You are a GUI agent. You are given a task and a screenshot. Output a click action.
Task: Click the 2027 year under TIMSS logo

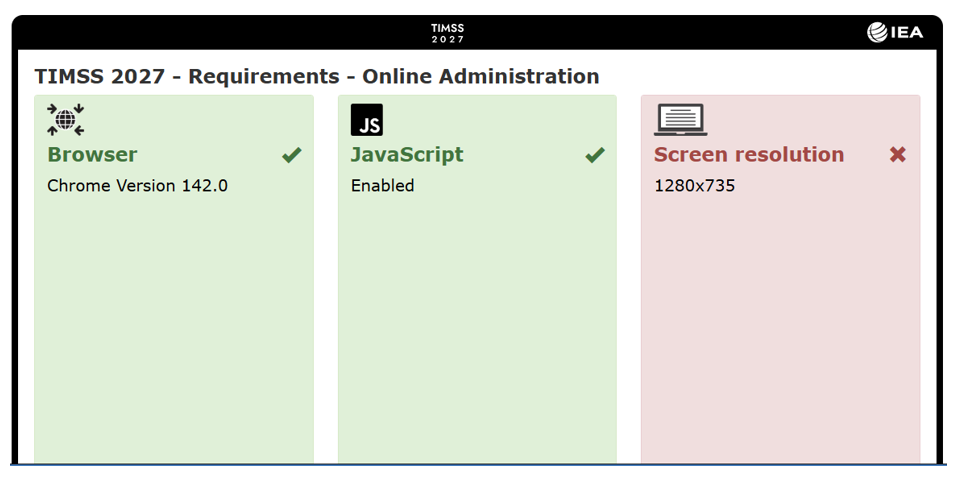pyautogui.click(x=447, y=40)
